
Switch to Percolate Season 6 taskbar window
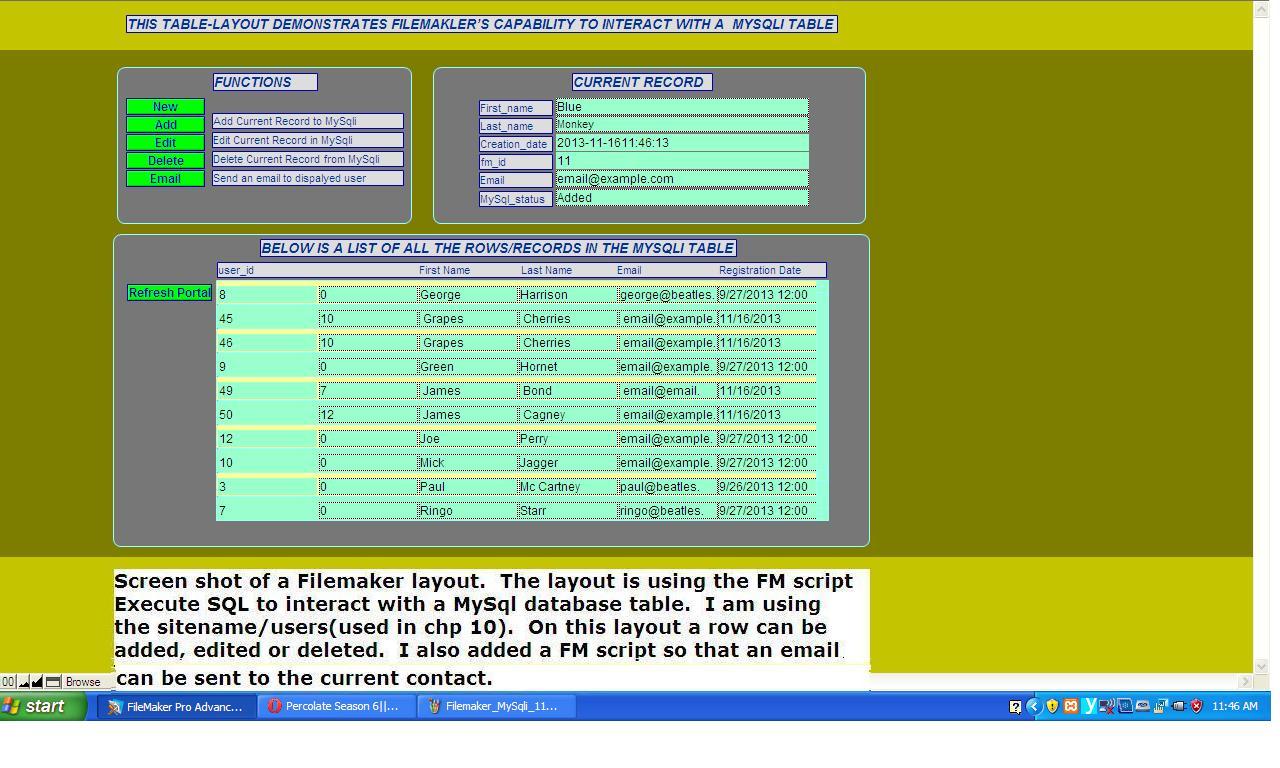point(336,706)
